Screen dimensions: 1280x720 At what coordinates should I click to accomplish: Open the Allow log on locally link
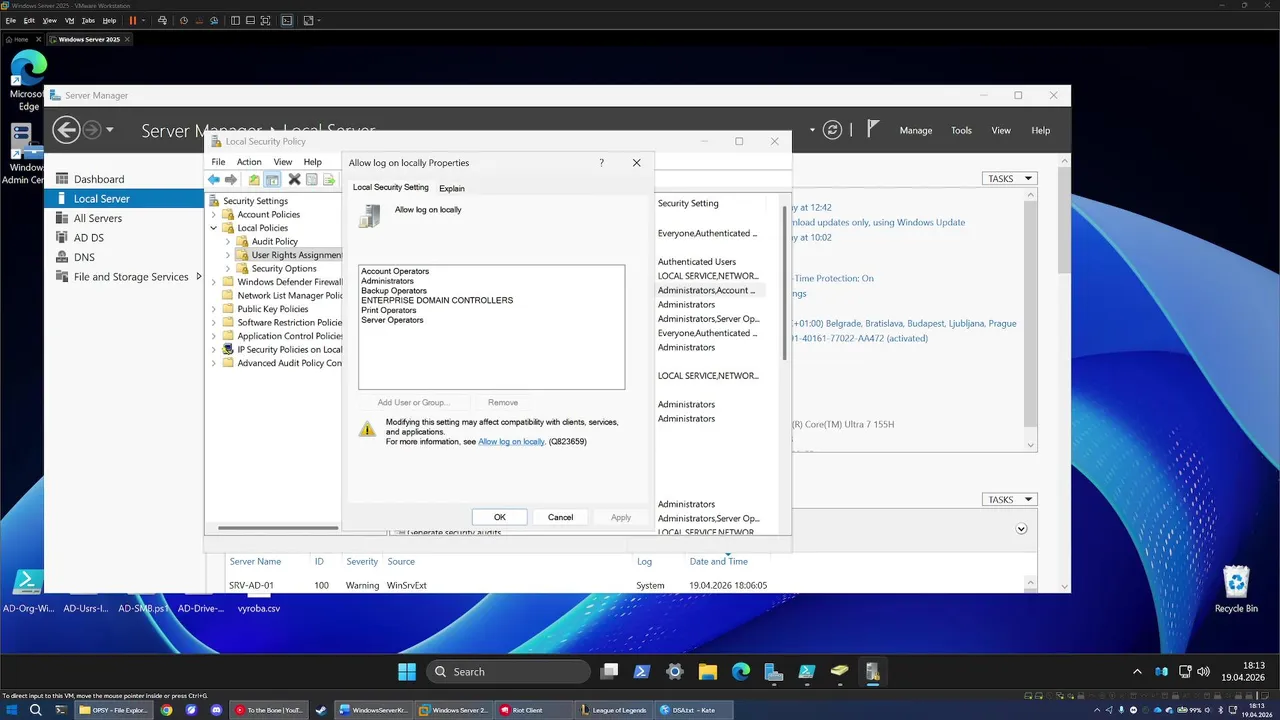511,441
